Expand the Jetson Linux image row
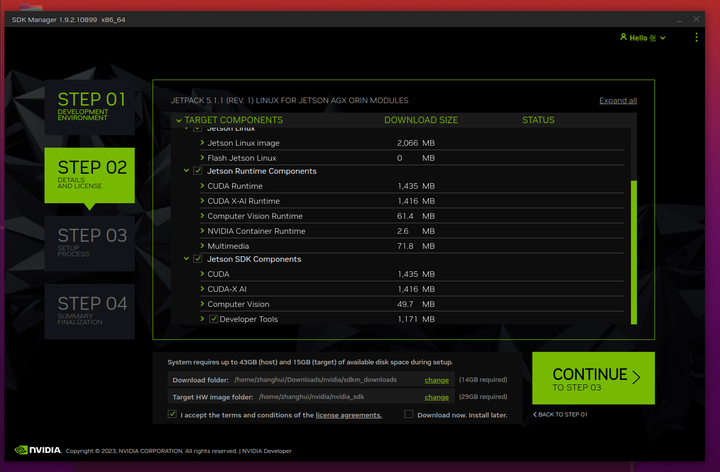Image resolution: width=720 pixels, height=472 pixels. [202, 143]
